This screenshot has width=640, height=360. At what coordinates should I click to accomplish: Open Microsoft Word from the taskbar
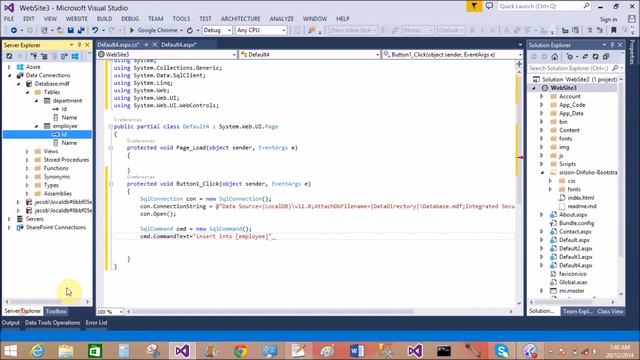coord(356,351)
